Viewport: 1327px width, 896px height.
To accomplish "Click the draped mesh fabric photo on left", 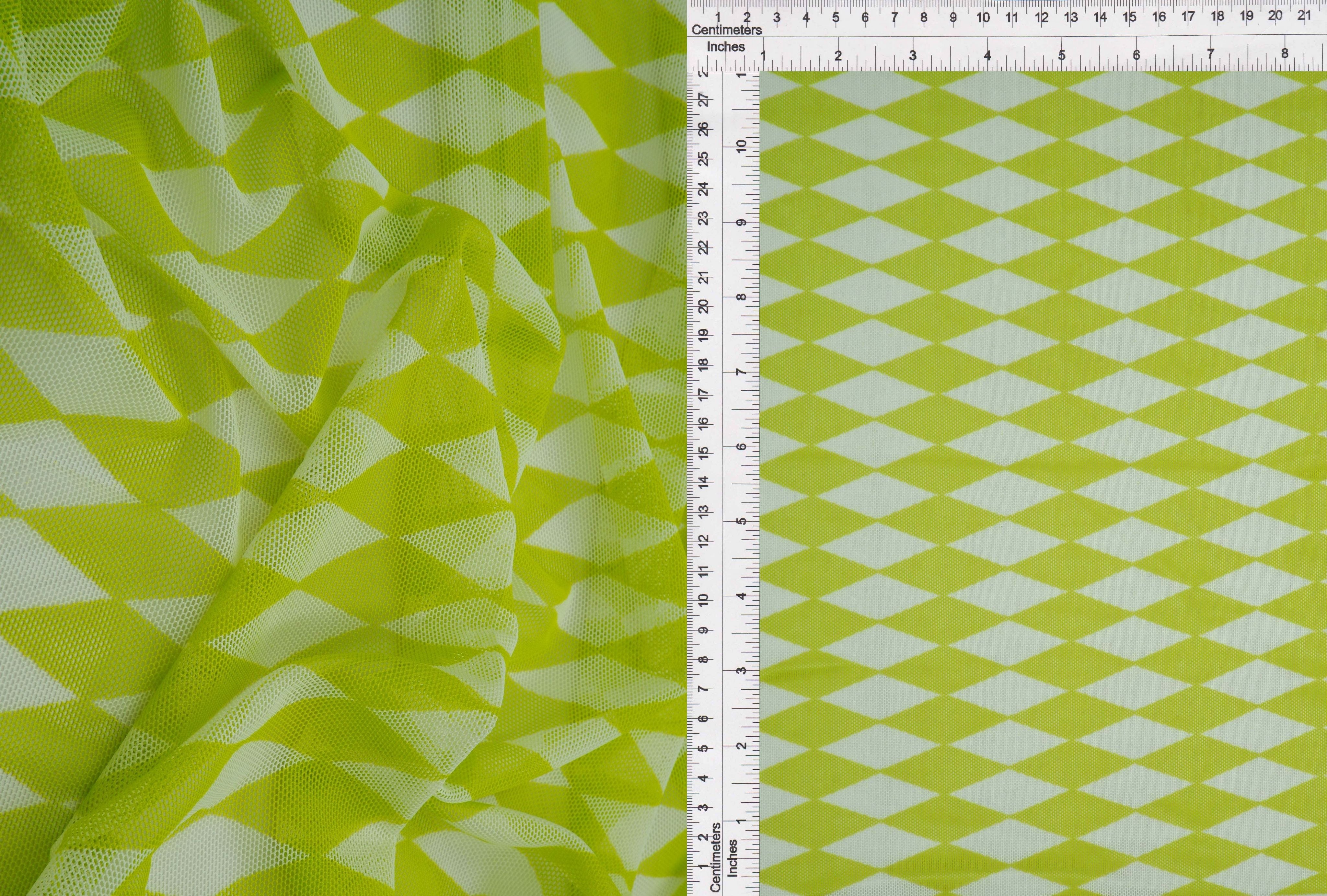I will (x=342, y=448).
